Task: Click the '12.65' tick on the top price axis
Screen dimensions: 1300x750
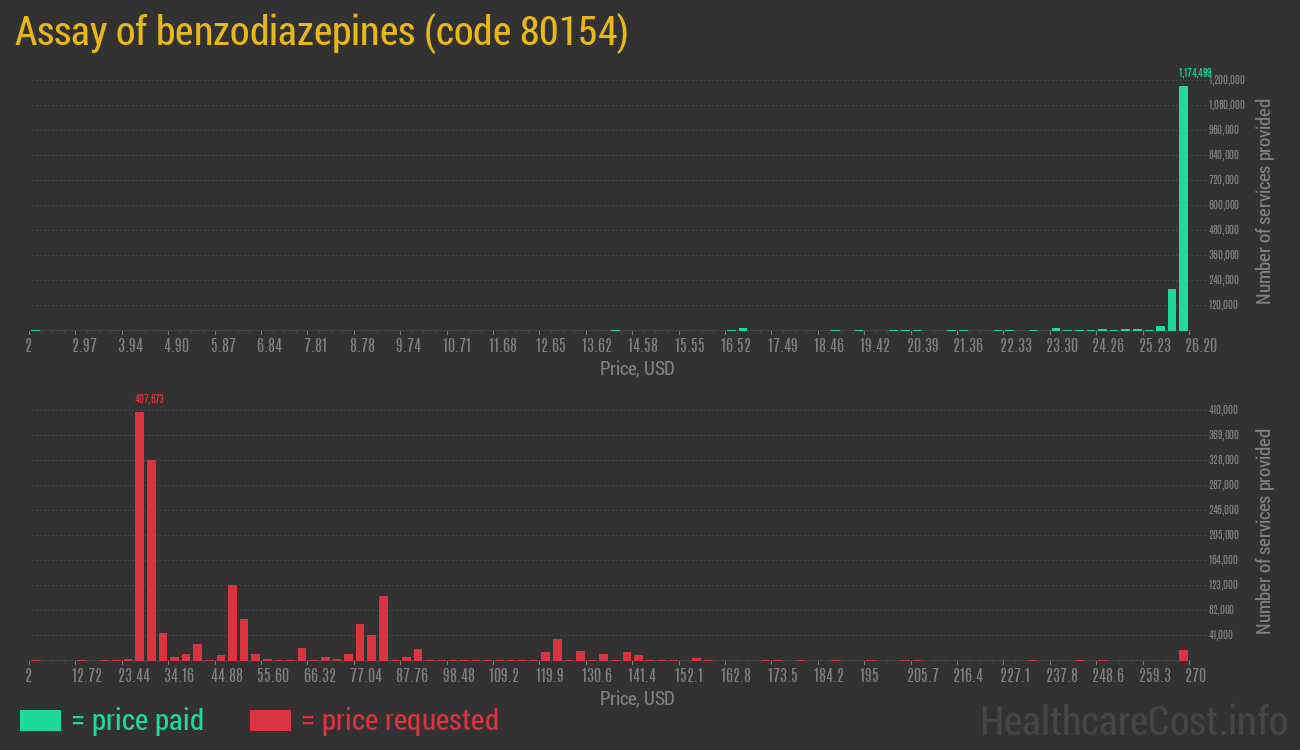Action: tap(551, 346)
